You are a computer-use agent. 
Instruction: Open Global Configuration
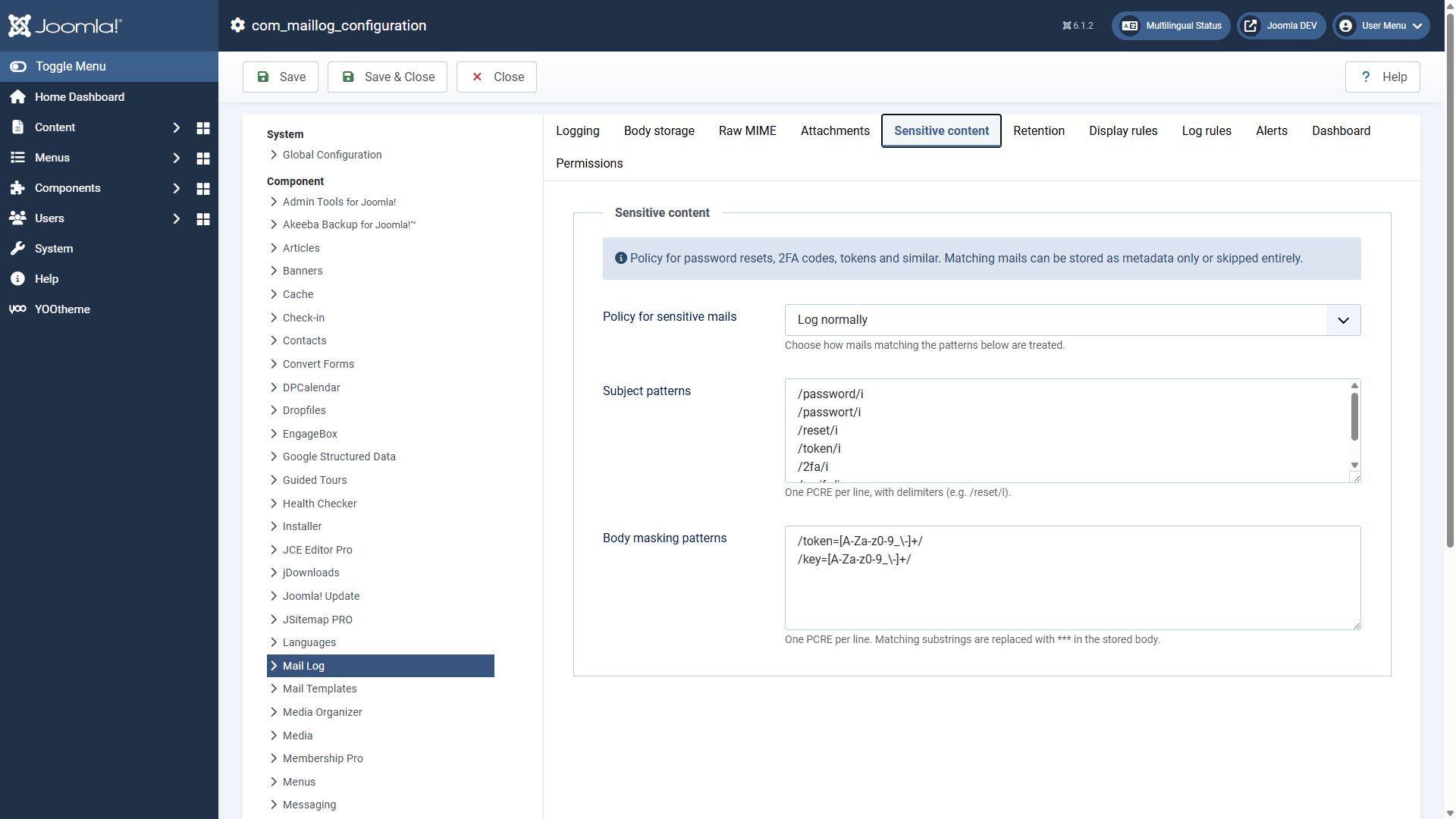coord(332,155)
